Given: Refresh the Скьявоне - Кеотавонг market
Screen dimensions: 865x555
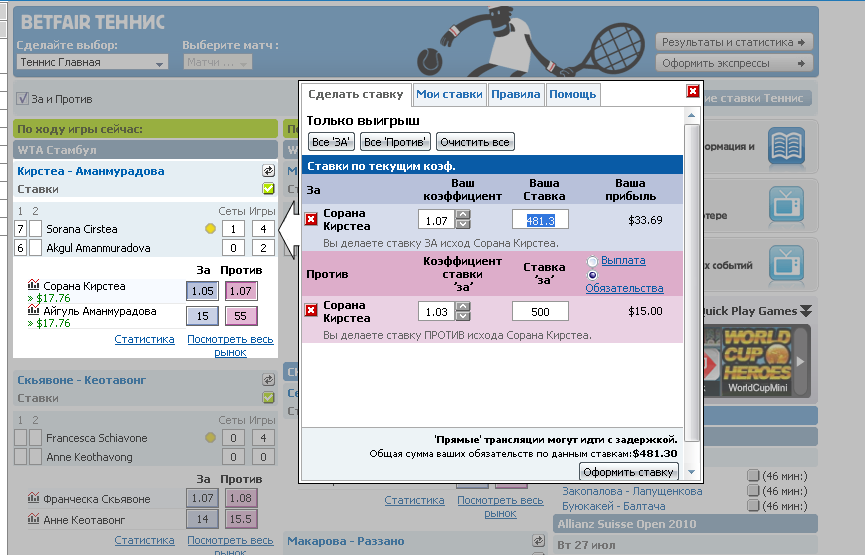Looking at the screenshot, I should coord(269,380).
